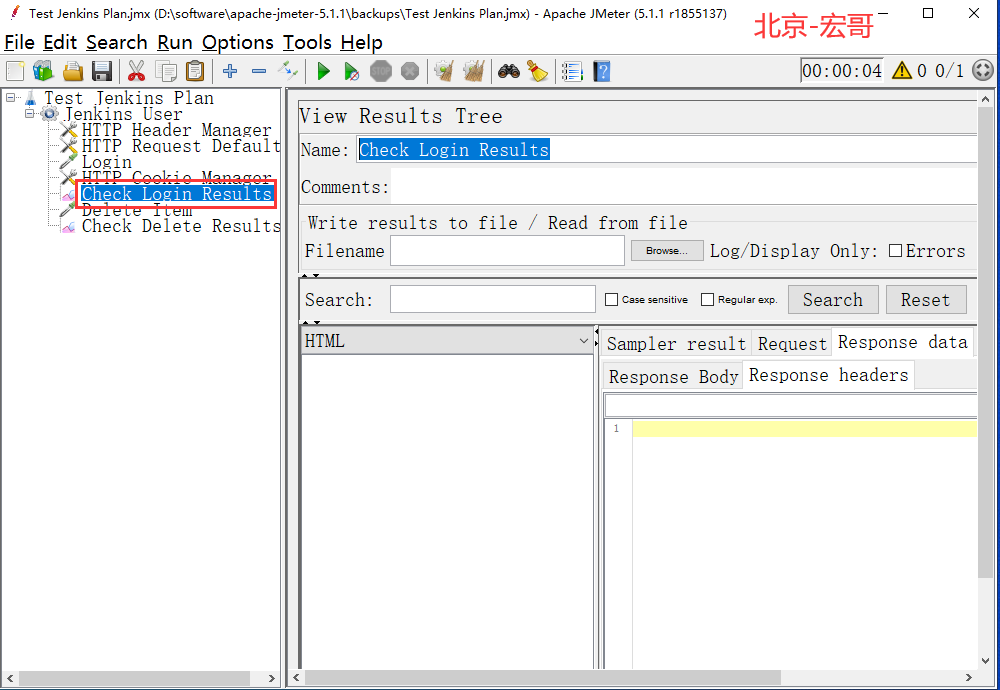Collapse the Test Jenkins Plan node

click(10, 98)
